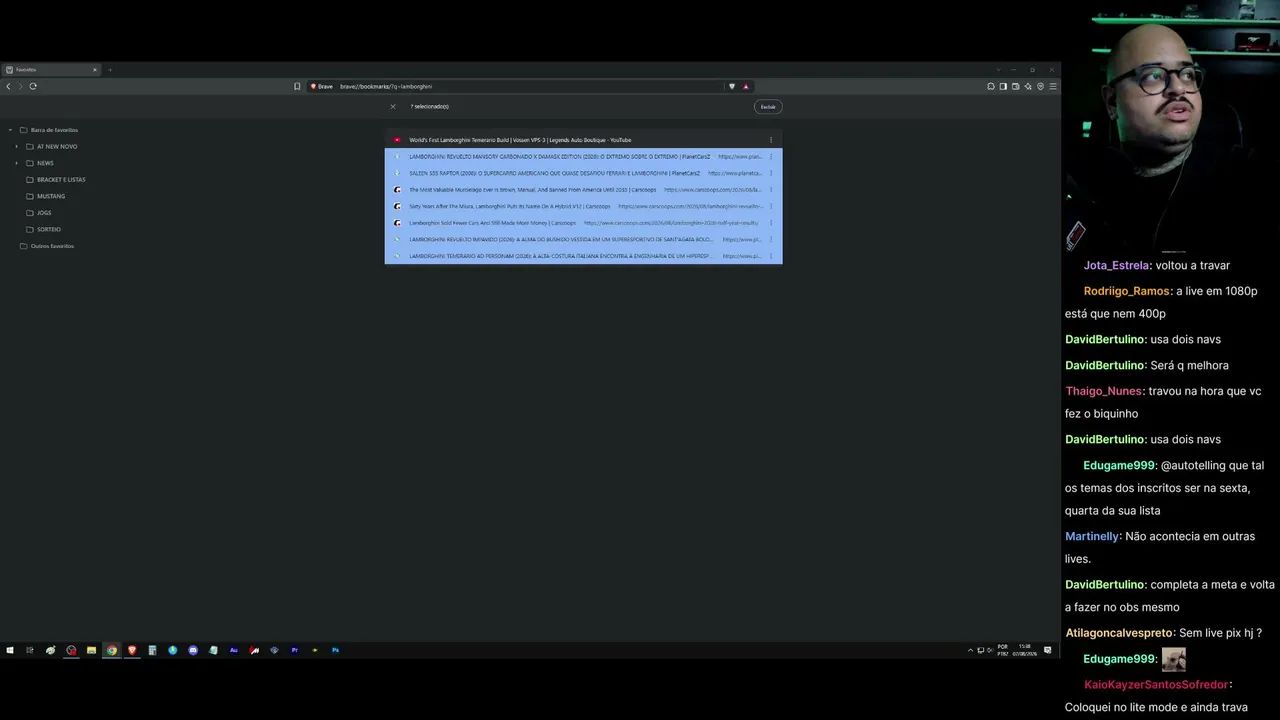Open more options for Temerario Ad Personam bookmark
1280x720 pixels.
tap(771, 256)
